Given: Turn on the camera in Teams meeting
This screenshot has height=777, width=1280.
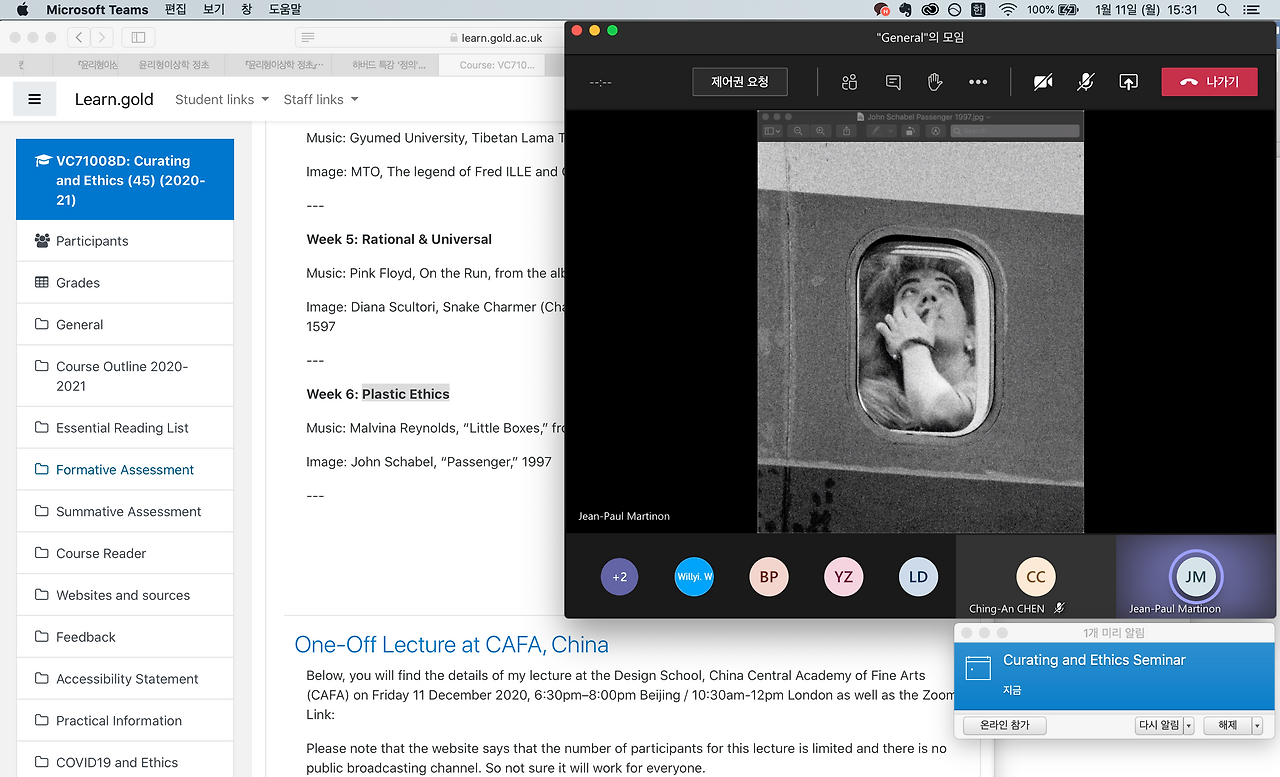Looking at the screenshot, I should point(1043,82).
